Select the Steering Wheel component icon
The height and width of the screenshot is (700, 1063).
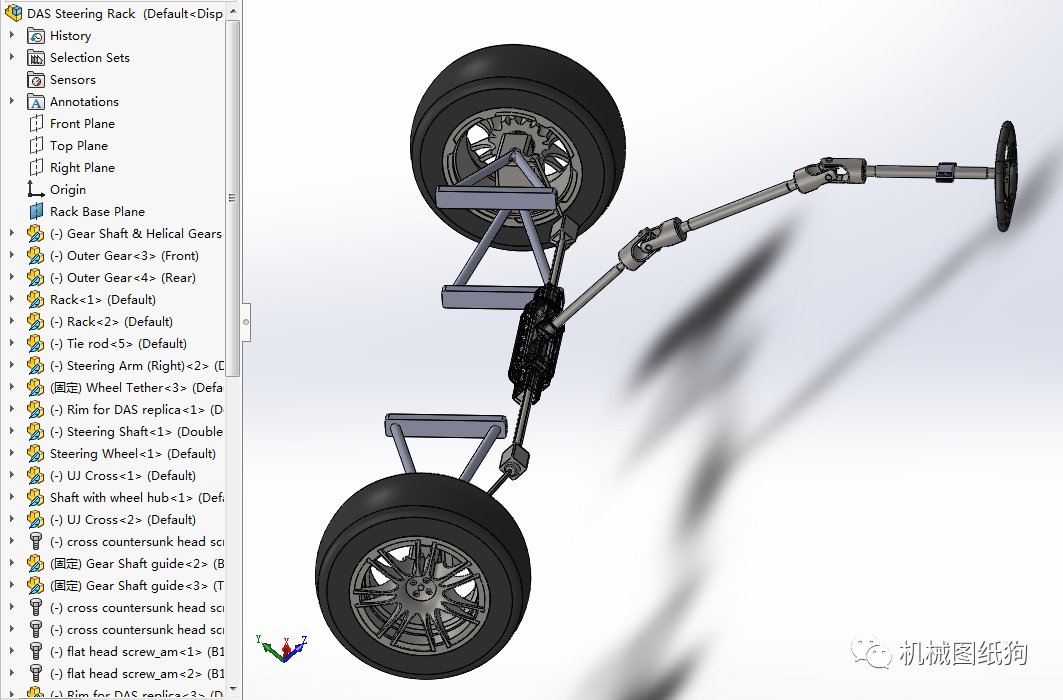point(37,453)
